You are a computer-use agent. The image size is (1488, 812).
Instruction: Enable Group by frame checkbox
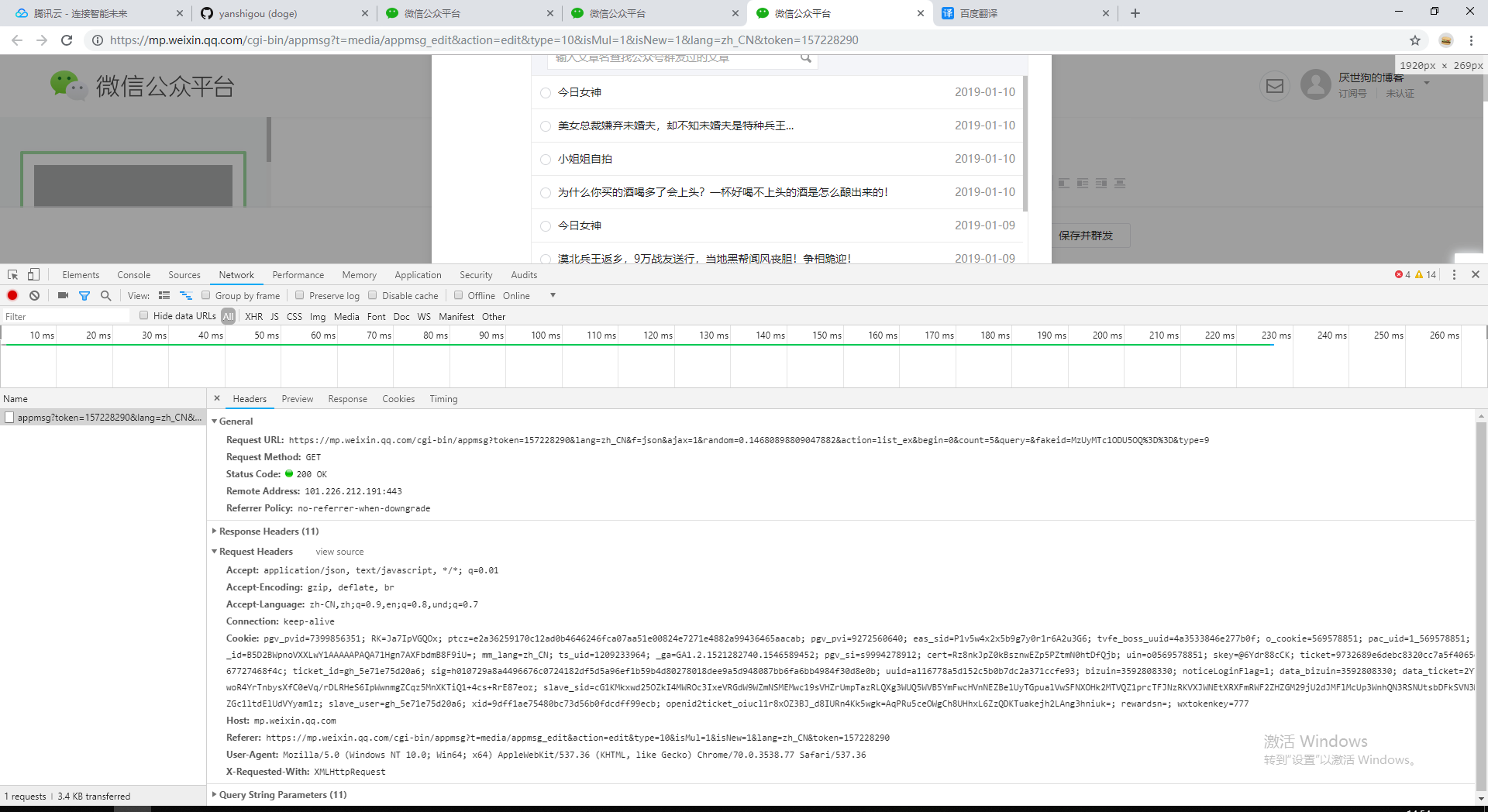point(206,295)
